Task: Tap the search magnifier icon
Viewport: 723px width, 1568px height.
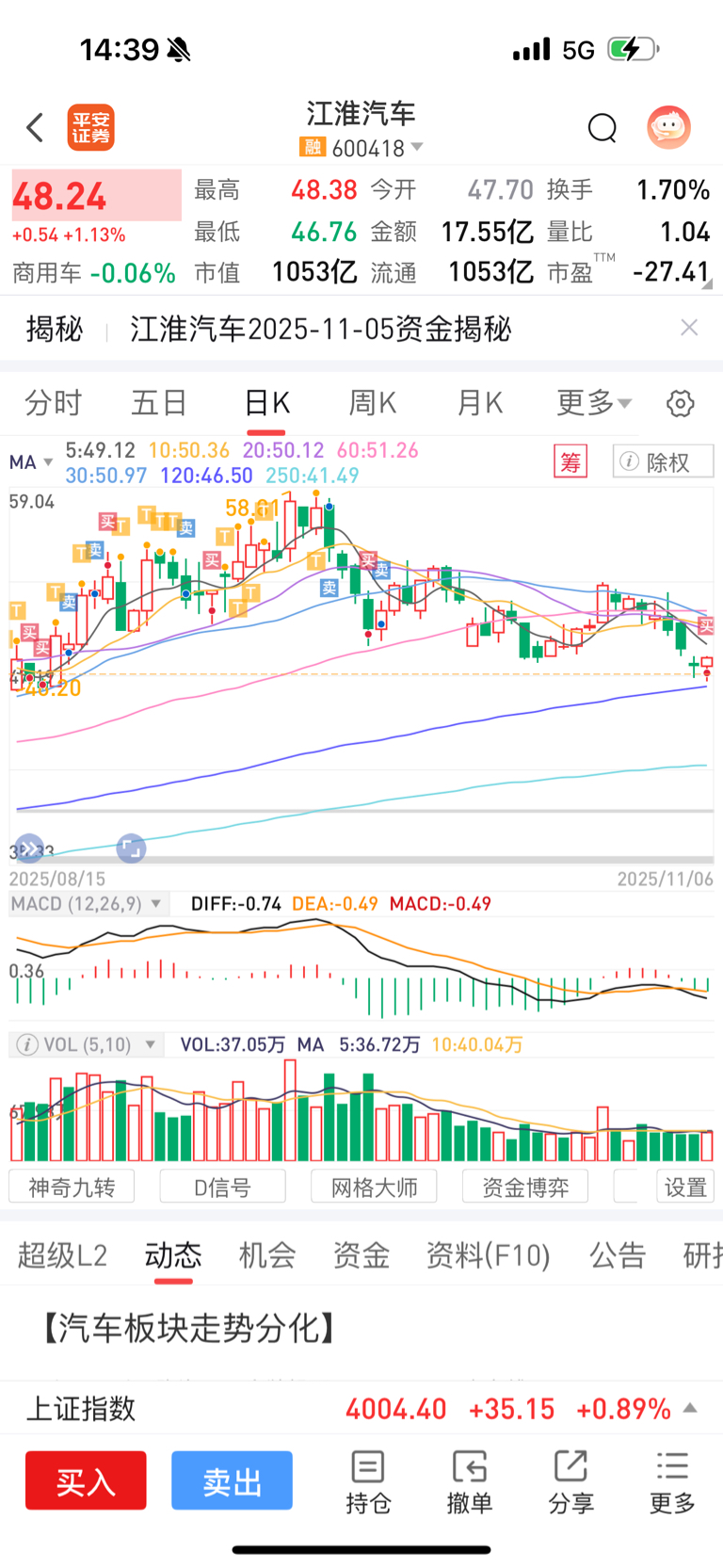Action: [x=602, y=127]
